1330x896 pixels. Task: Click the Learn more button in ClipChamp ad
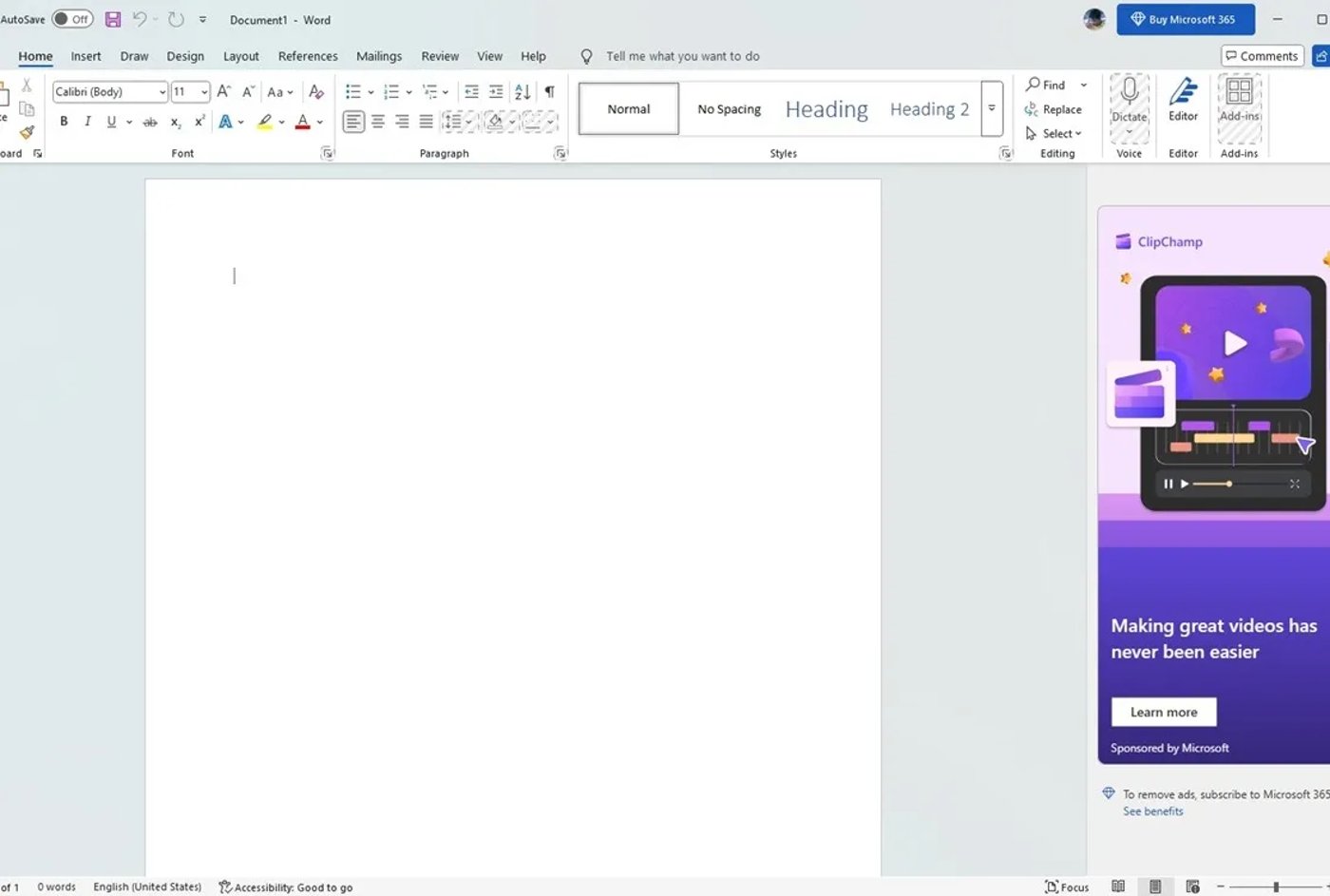[x=1163, y=712]
